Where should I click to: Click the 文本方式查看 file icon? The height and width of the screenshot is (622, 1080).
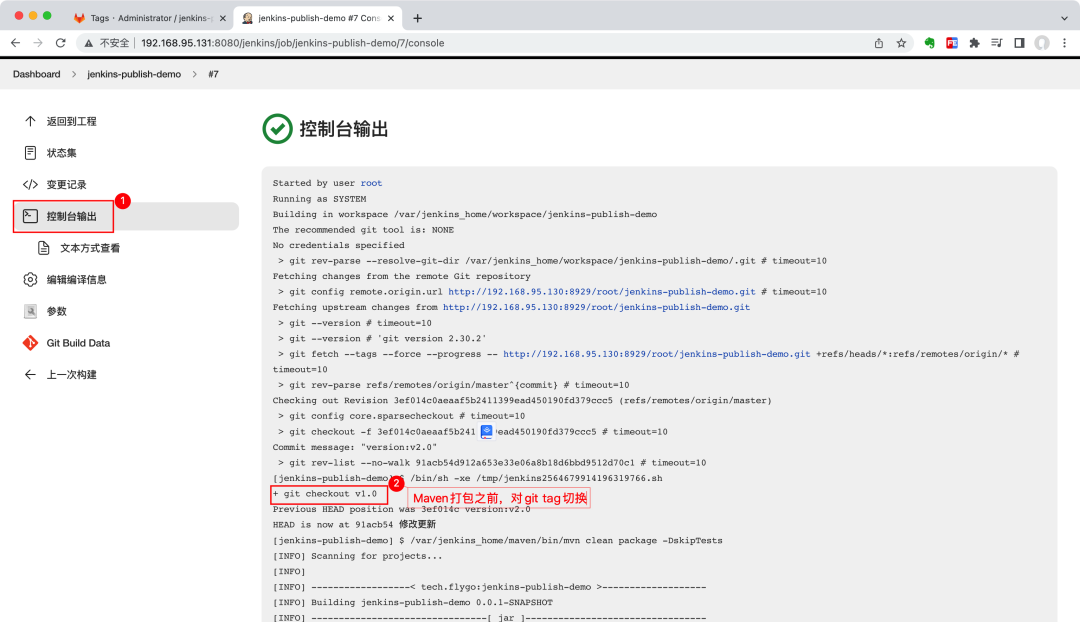tap(43, 248)
